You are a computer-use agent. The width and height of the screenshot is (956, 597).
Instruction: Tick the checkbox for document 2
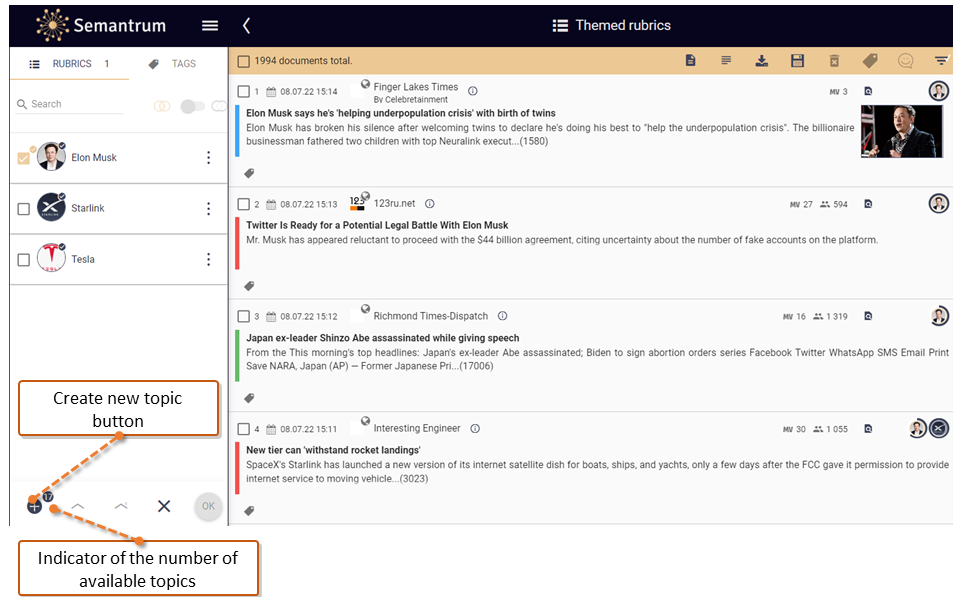click(244, 204)
